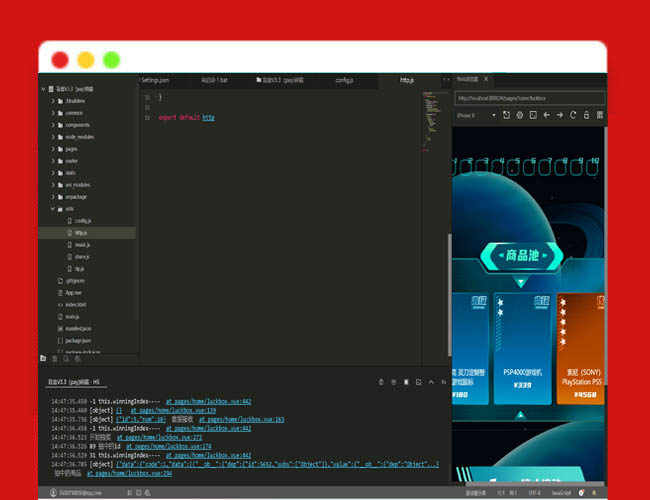650x500 pixels.
Task: Click the browser back arrow icon
Action: click(546, 115)
